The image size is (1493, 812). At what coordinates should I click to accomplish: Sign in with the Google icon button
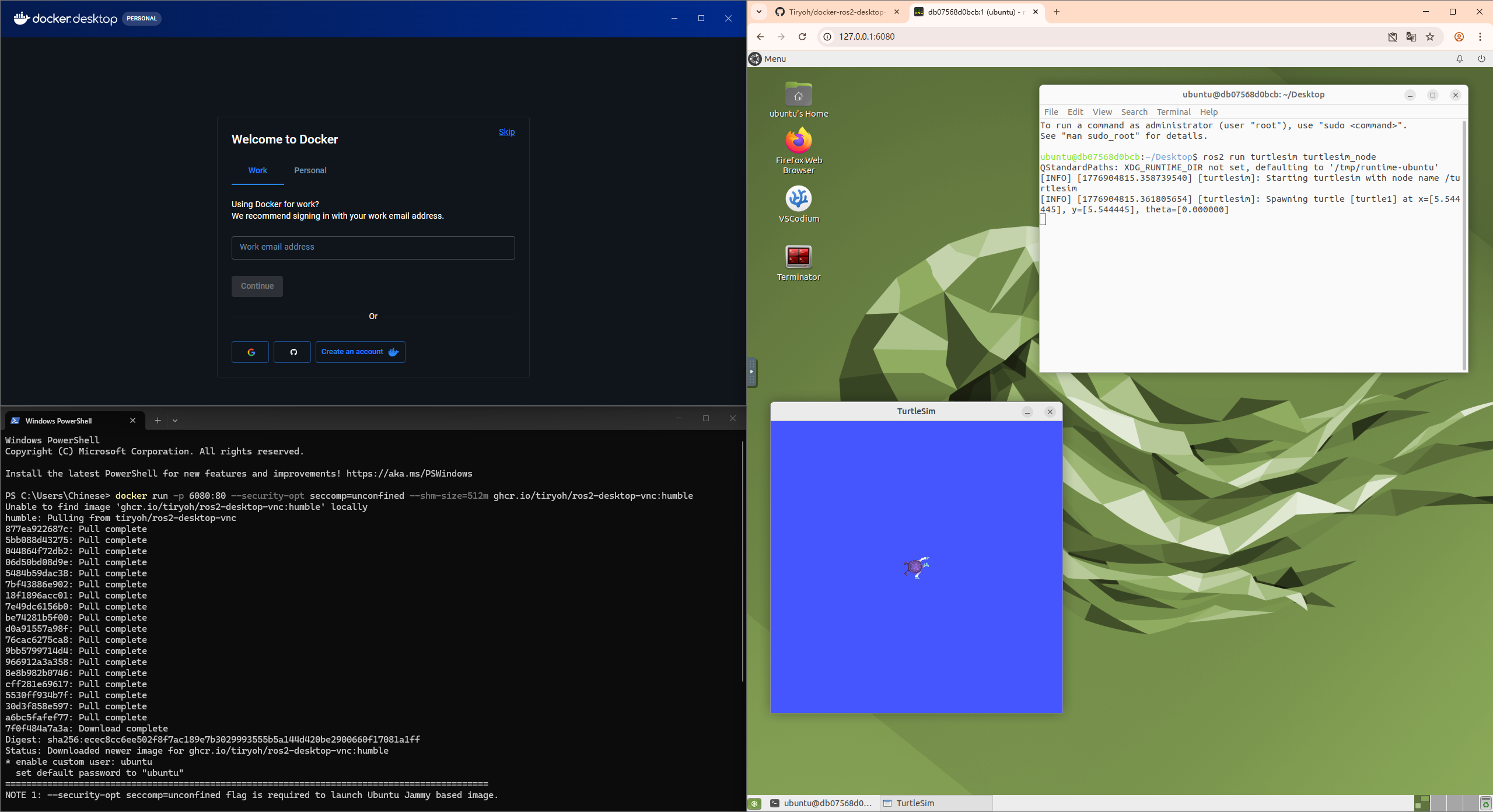[250, 352]
